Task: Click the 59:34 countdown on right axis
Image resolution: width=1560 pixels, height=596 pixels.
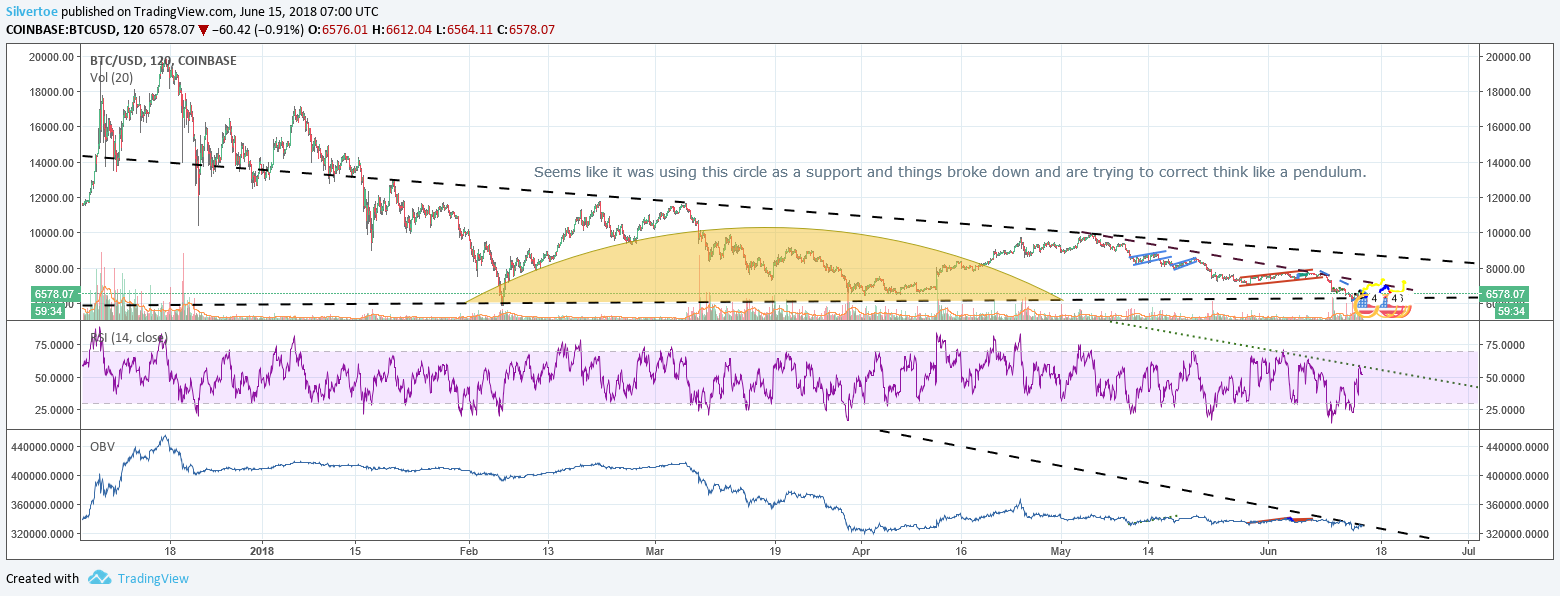Action: pos(1510,311)
